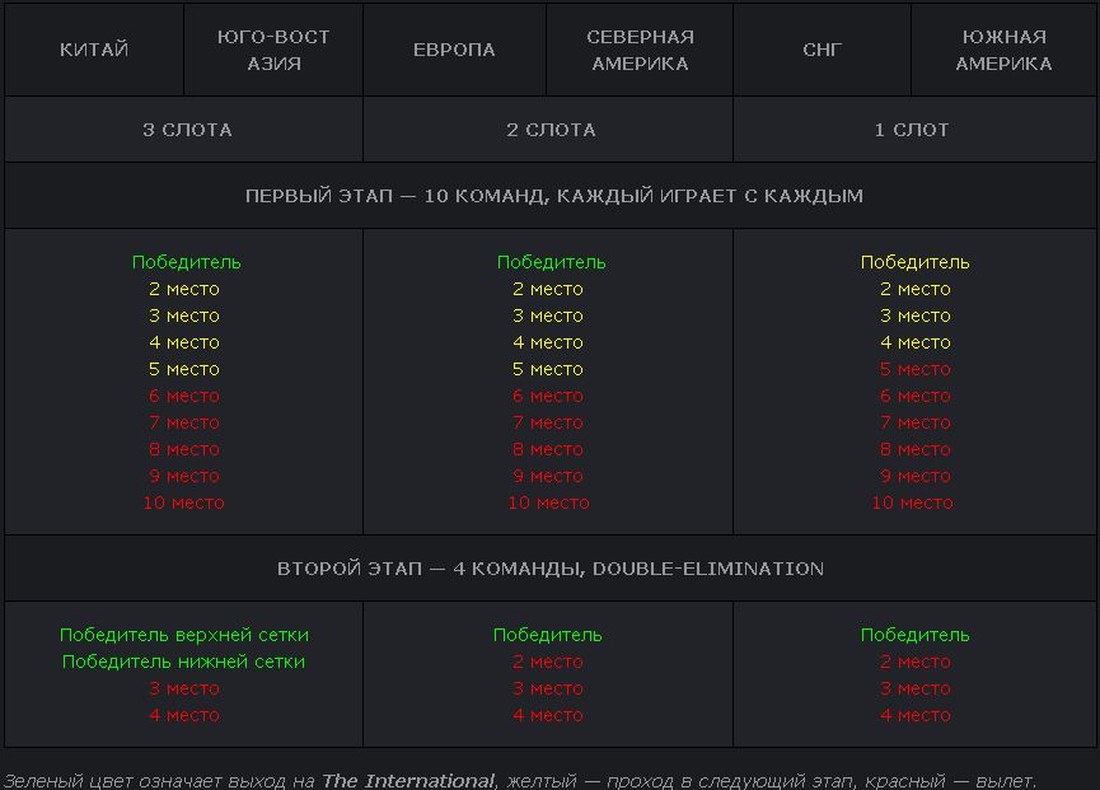
Task: Select the СЕВЕРНАЯ АМЕРИКА header cell
Action: (640, 50)
